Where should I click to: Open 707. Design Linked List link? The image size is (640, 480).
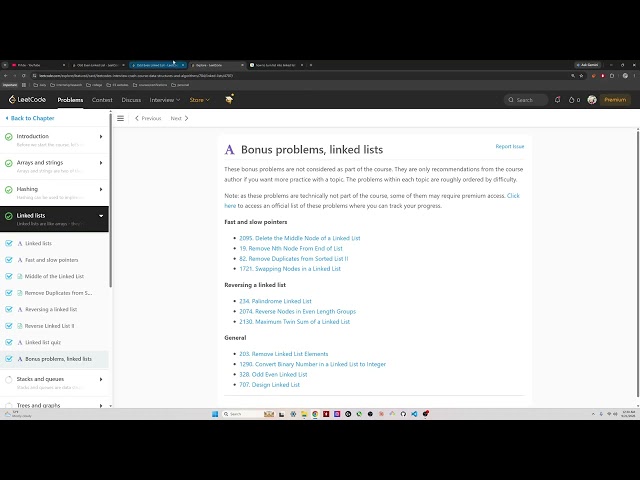[269, 385]
